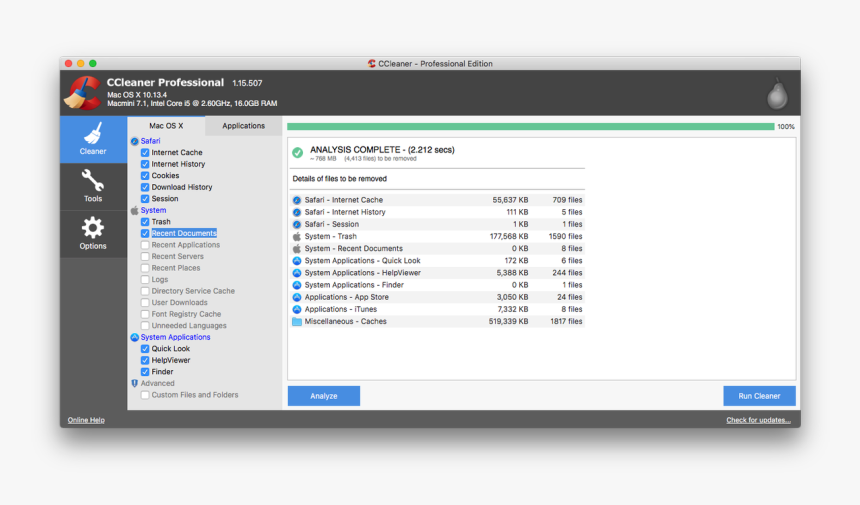Enable Font Registry Cache checkbox
The image size is (860, 505).
click(145, 314)
